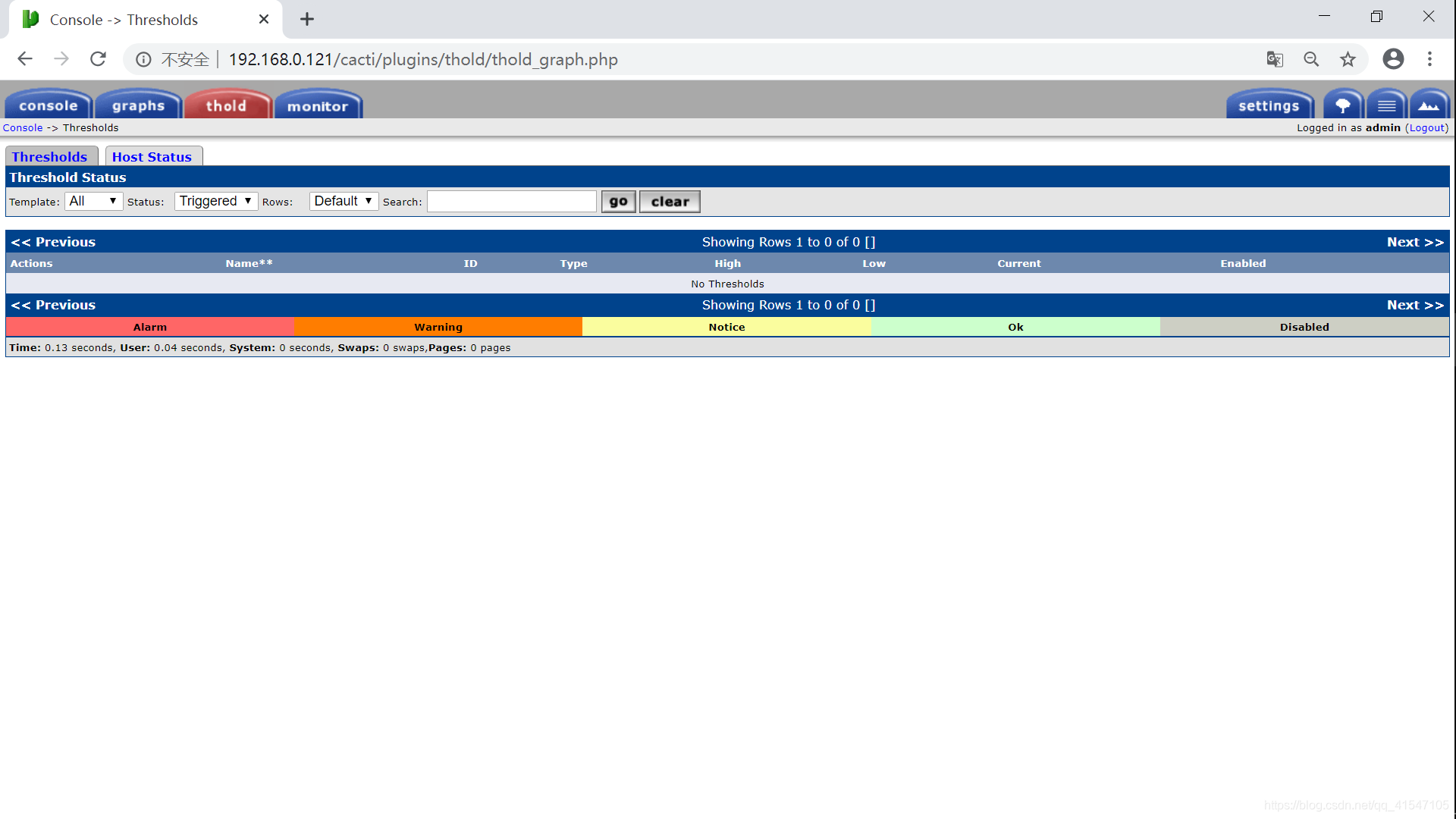The width and height of the screenshot is (1456, 819).
Task: Click the browser reload icon
Action: pyautogui.click(x=98, y=59)
